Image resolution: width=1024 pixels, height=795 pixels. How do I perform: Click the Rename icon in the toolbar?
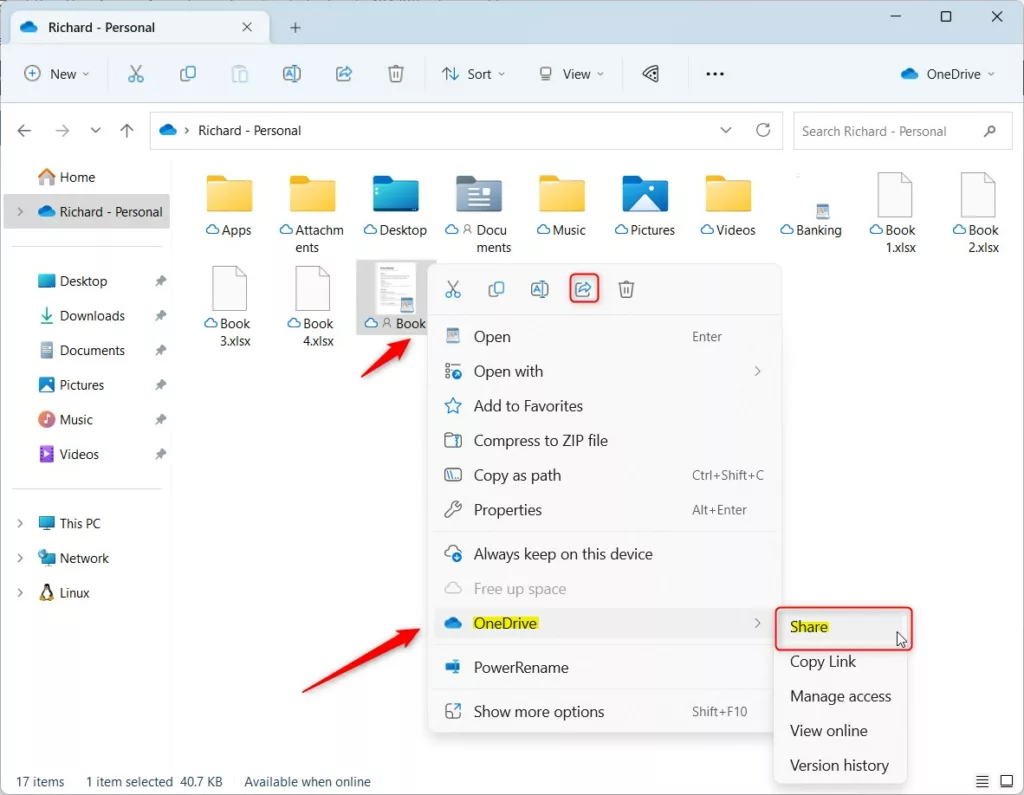[292, 74]
